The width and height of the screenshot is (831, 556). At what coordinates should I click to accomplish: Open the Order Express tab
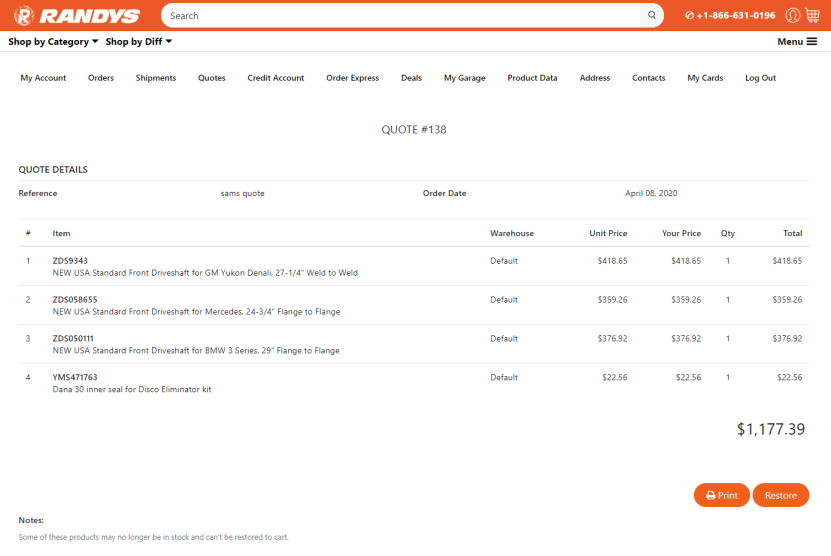click(352, 78)
